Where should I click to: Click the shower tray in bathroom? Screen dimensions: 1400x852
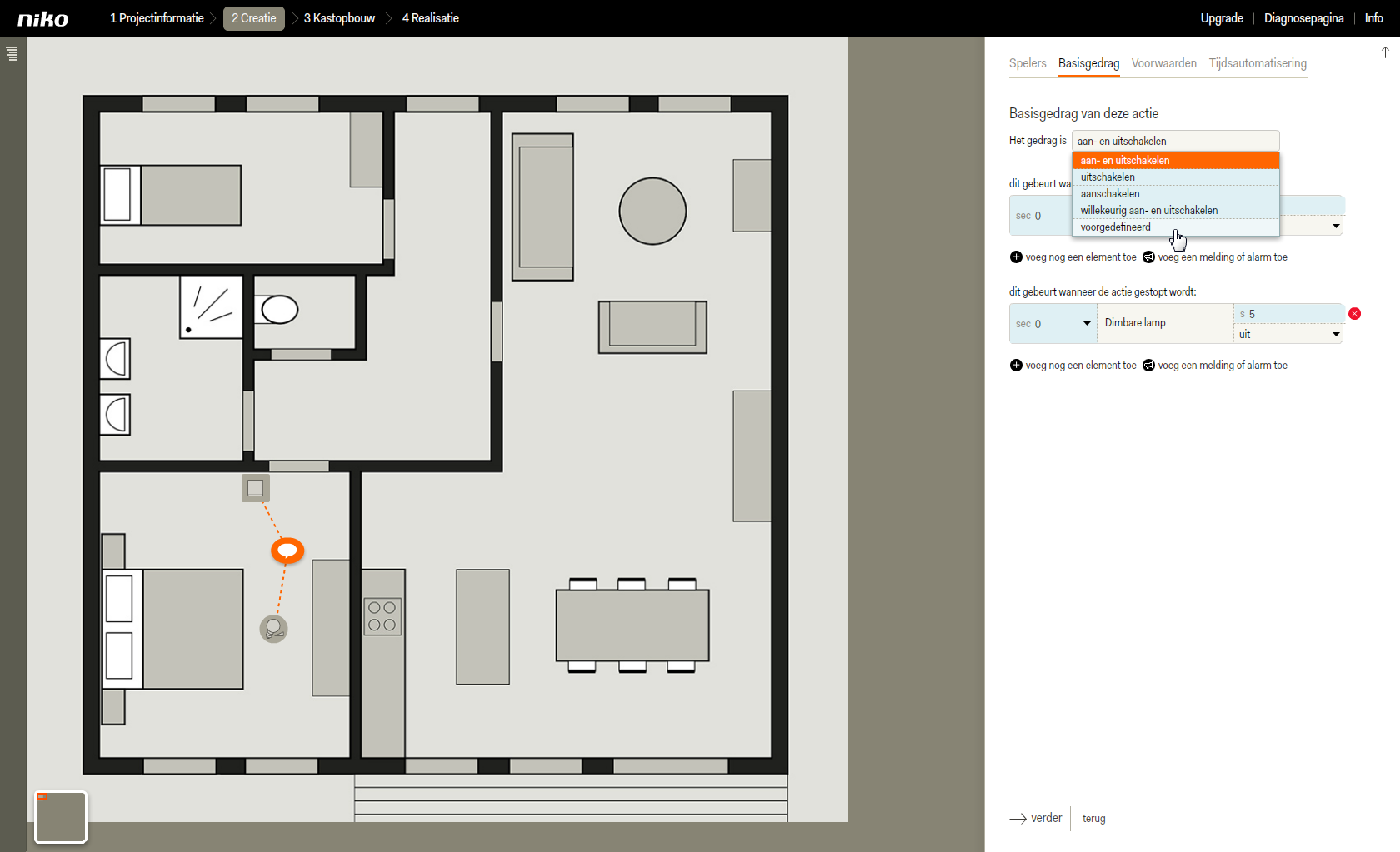[x=212, y=307]
